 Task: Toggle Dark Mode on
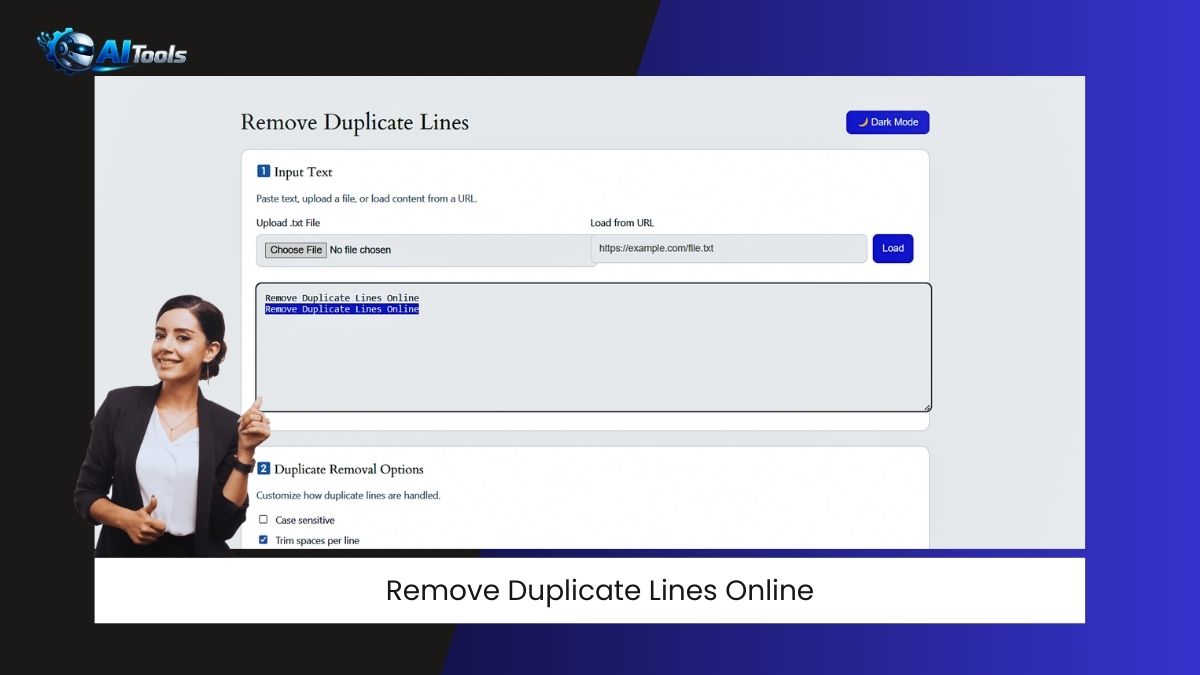click(887, 121)
